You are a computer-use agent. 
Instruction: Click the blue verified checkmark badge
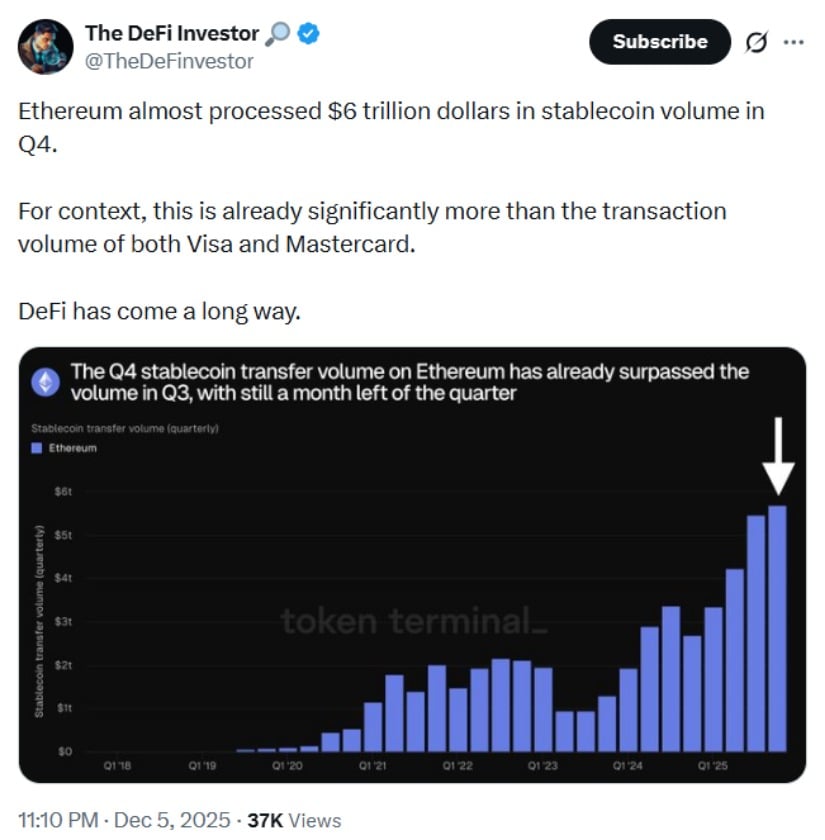305,32
